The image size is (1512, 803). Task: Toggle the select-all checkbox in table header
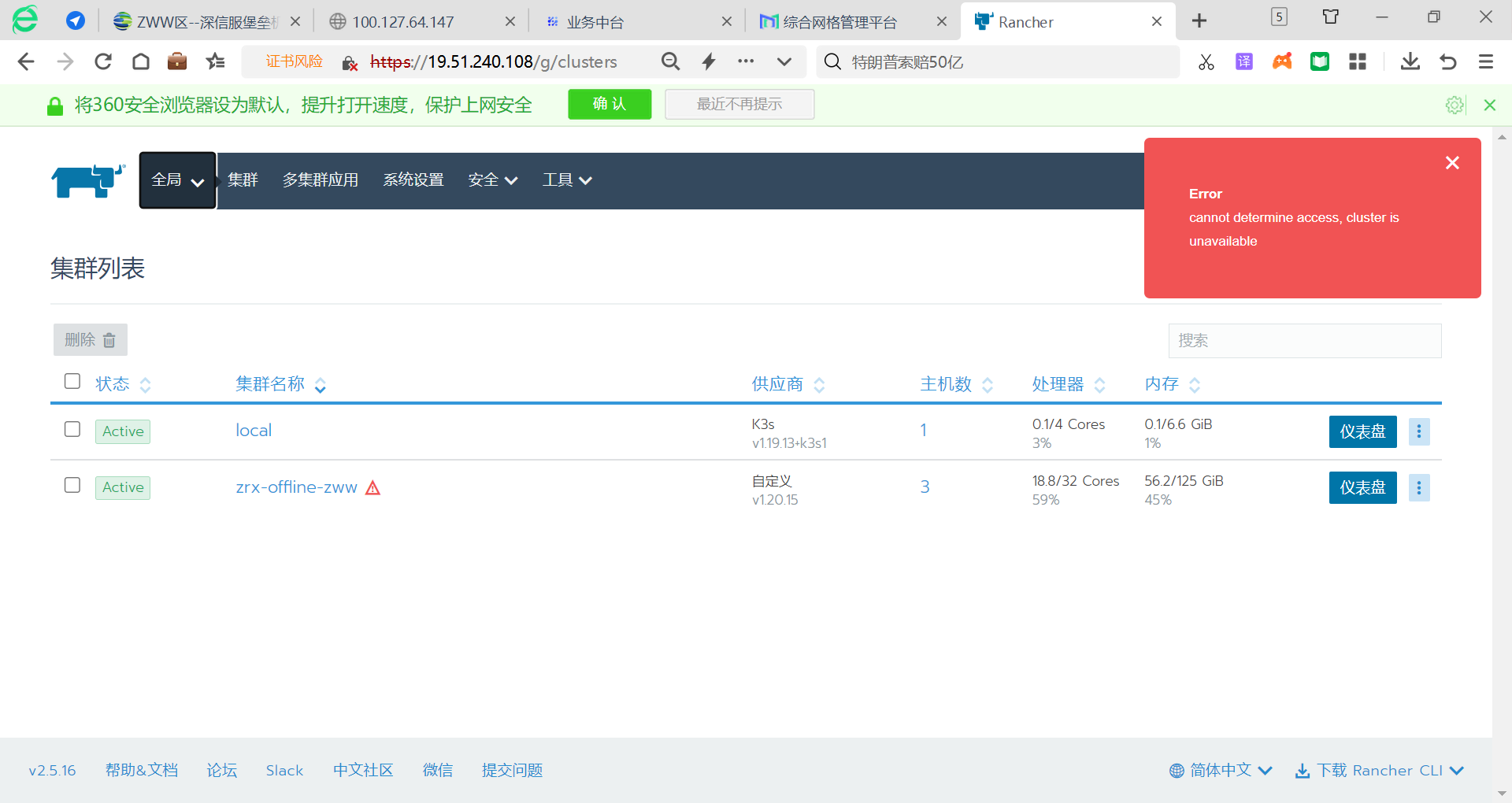point(72,381)
